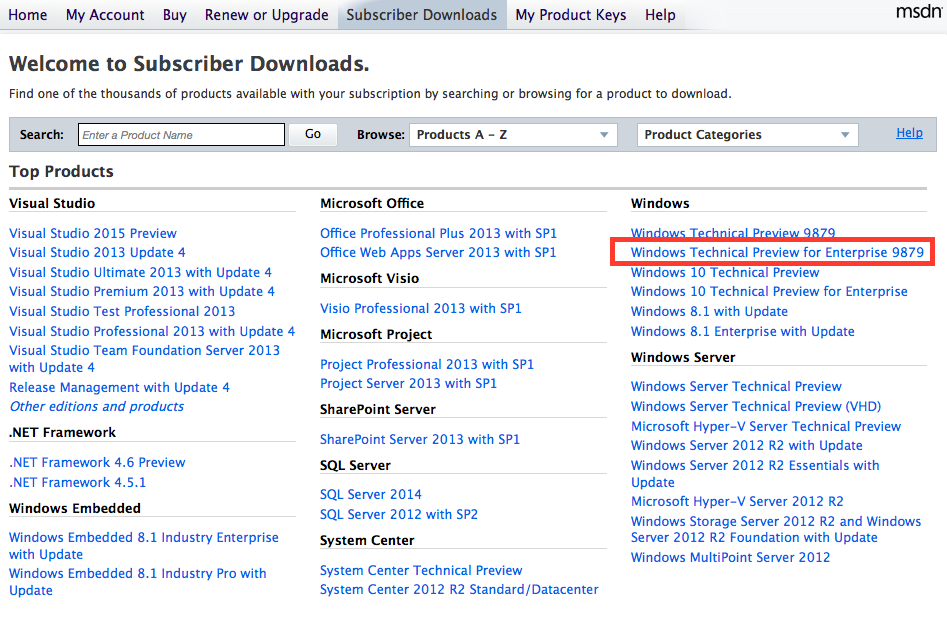Open Windows 10 Technical Preview

tap(725, 272)
